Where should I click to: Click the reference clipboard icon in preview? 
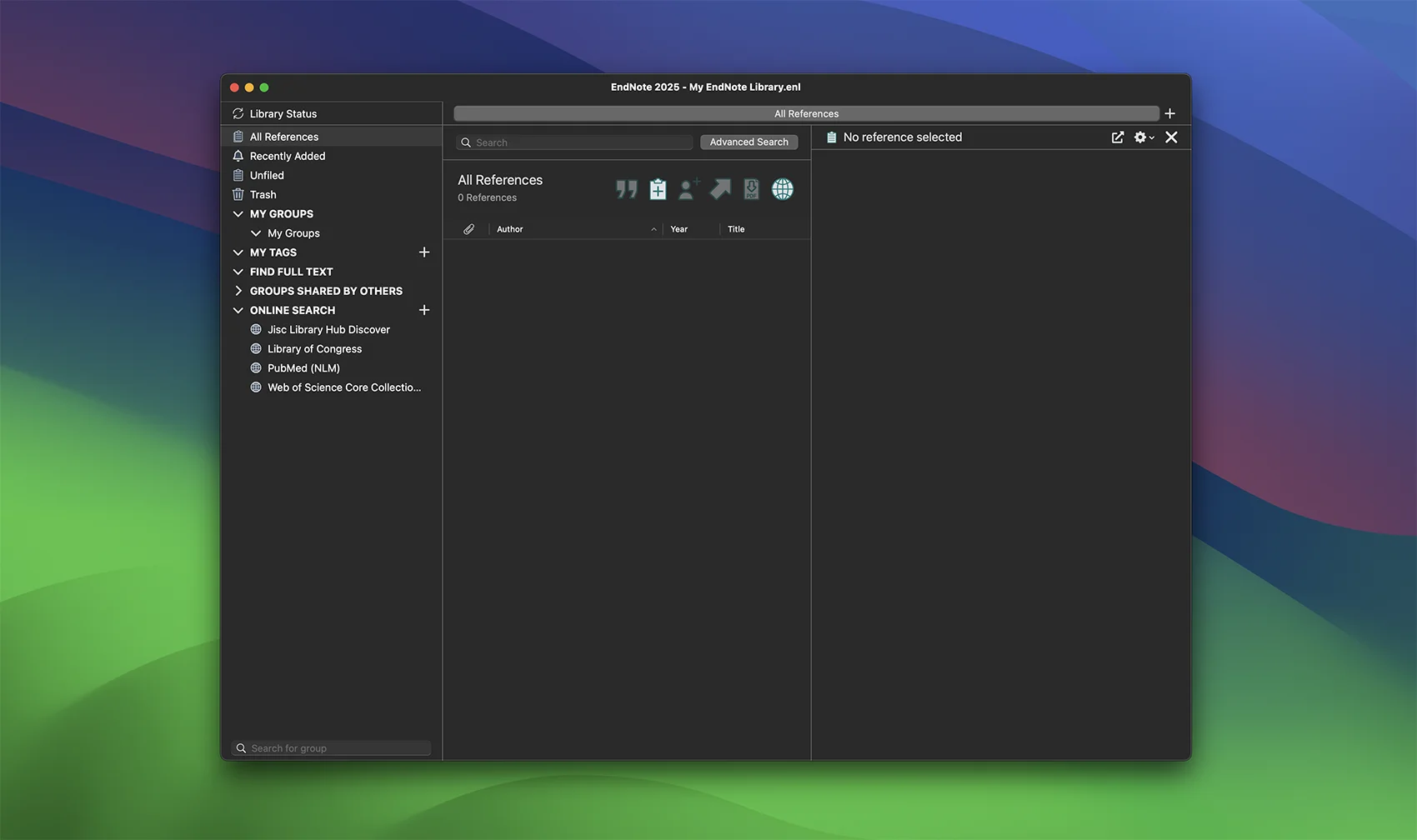831,137
